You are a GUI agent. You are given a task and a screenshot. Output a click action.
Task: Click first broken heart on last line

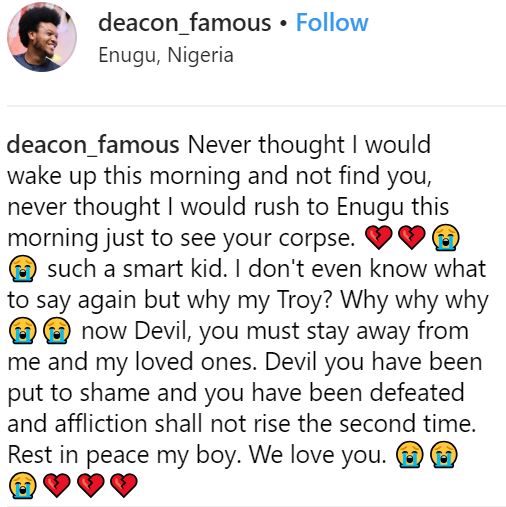(57, 485)
